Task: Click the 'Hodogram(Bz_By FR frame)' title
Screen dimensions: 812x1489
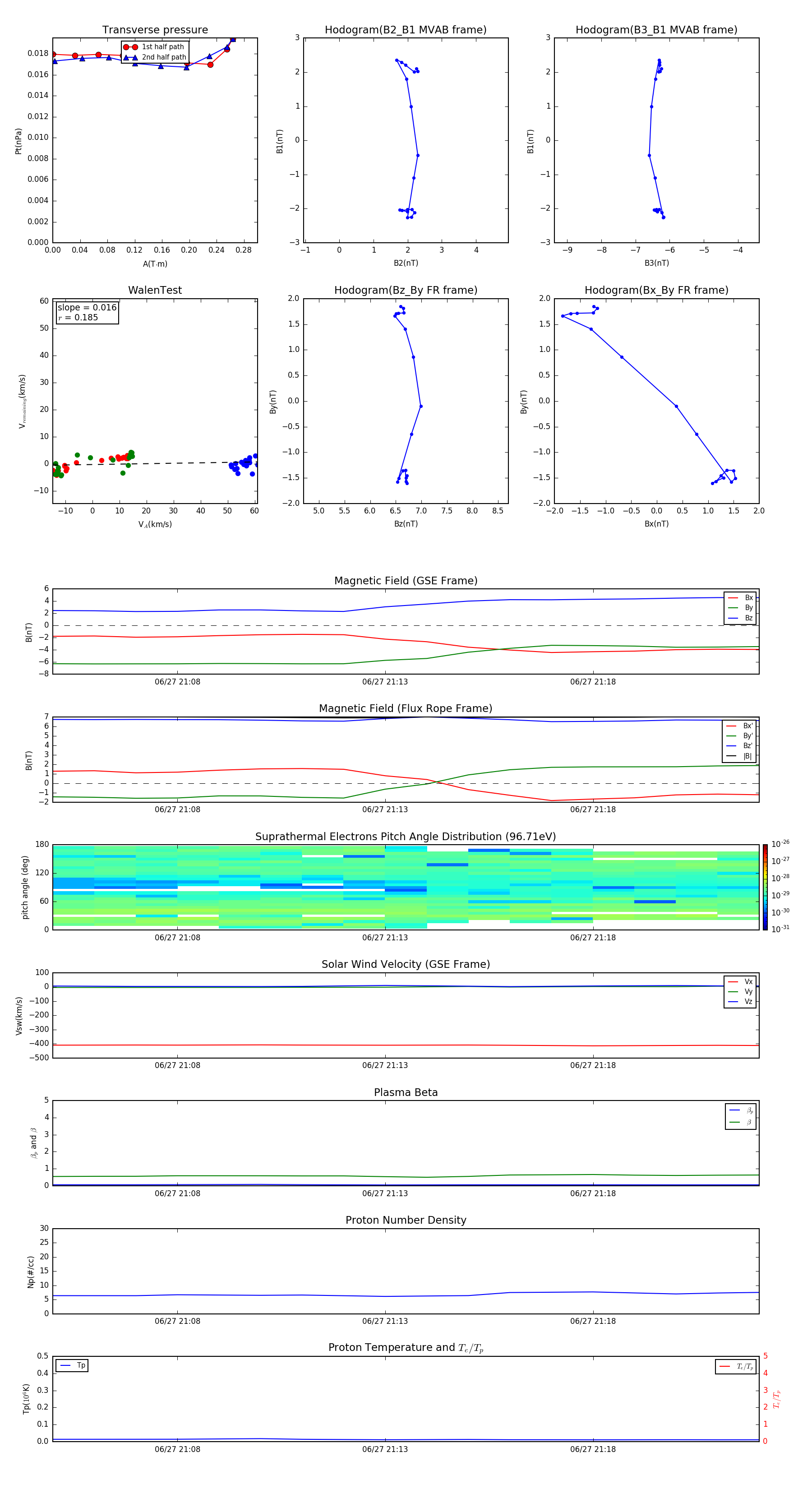Action: (406, 290)
